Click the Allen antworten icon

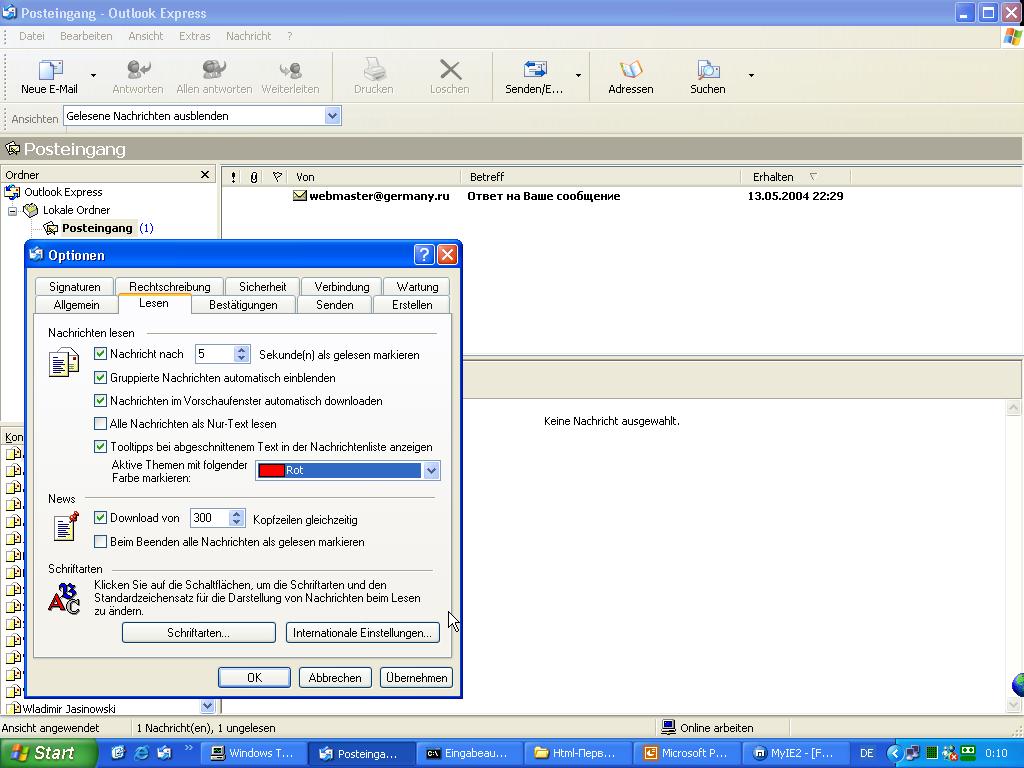coord(214,70)
